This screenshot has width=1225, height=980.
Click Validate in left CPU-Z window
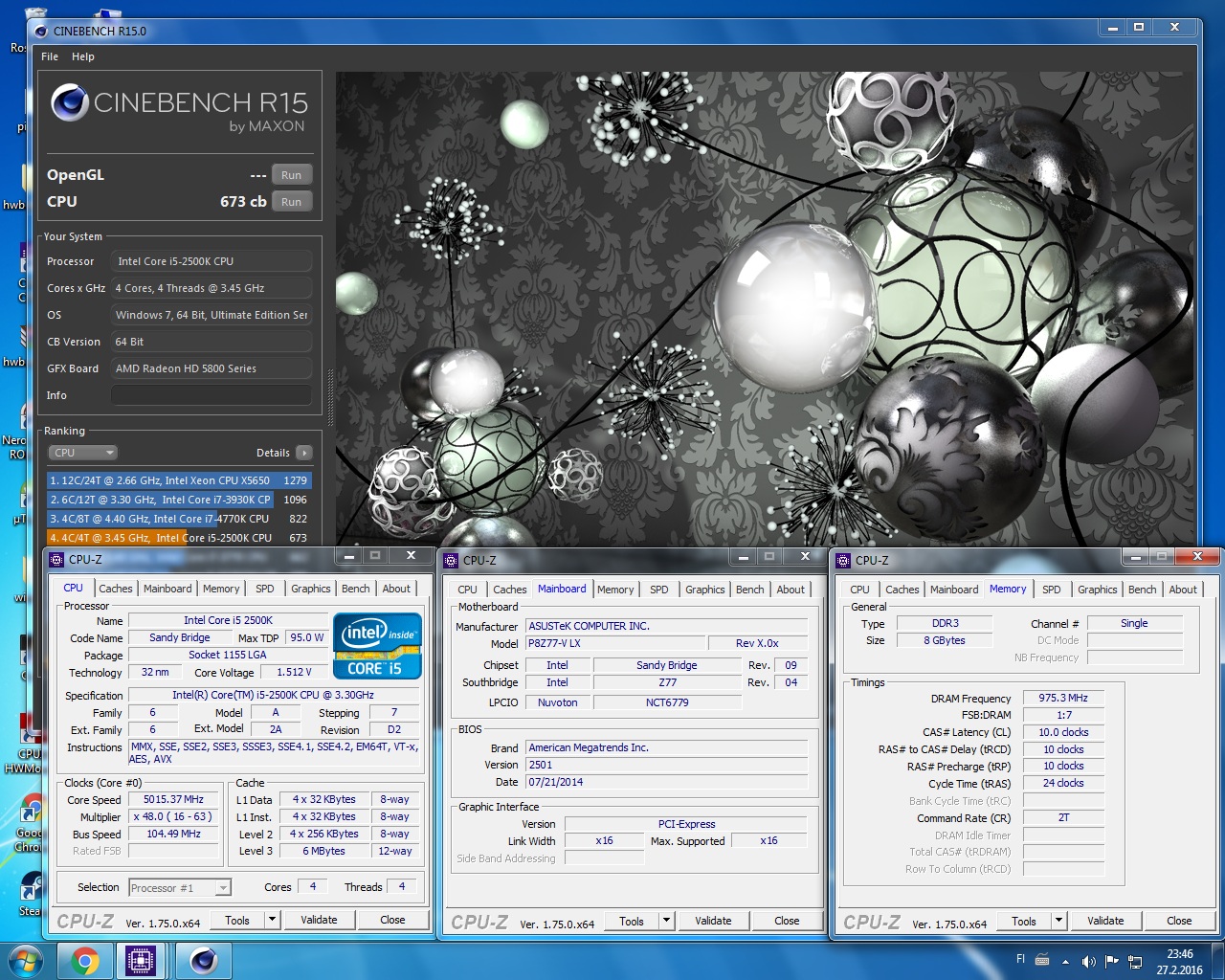[319, 920]
